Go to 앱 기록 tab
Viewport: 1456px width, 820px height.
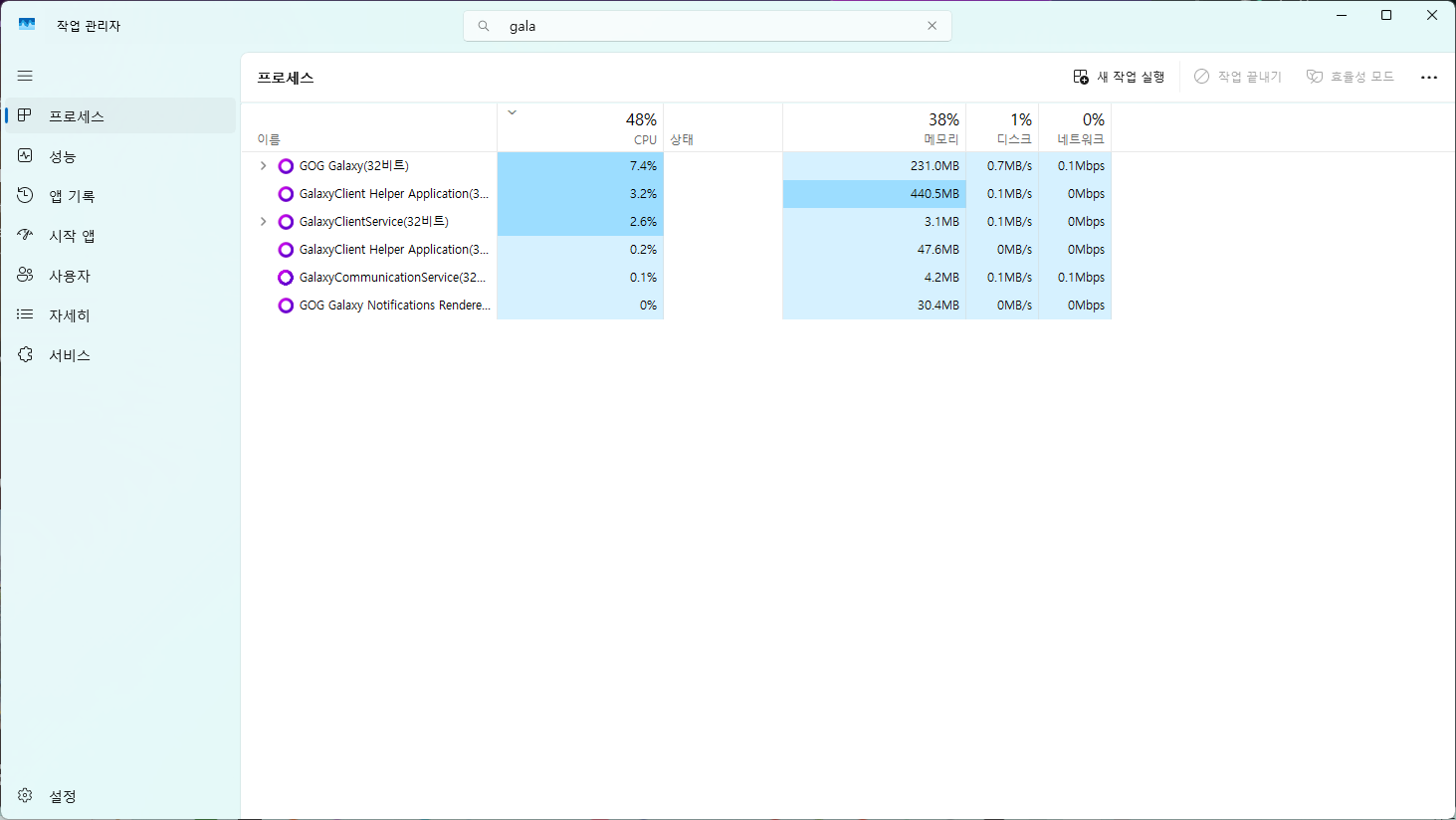click(x=120, y=195)
